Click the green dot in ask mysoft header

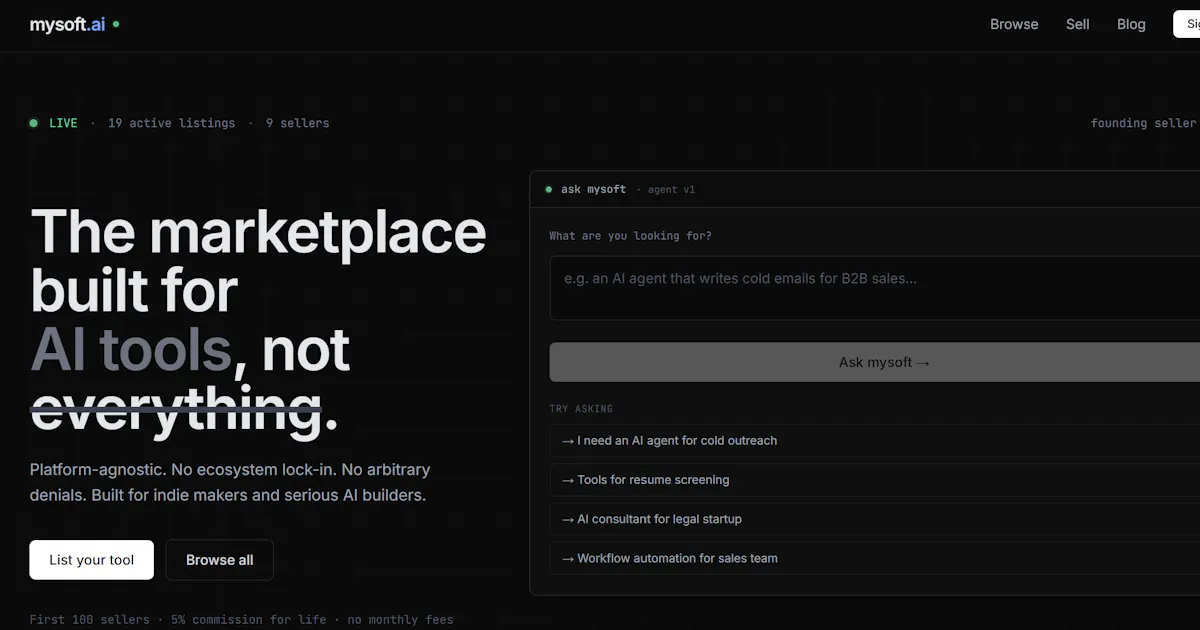(548, 189)
